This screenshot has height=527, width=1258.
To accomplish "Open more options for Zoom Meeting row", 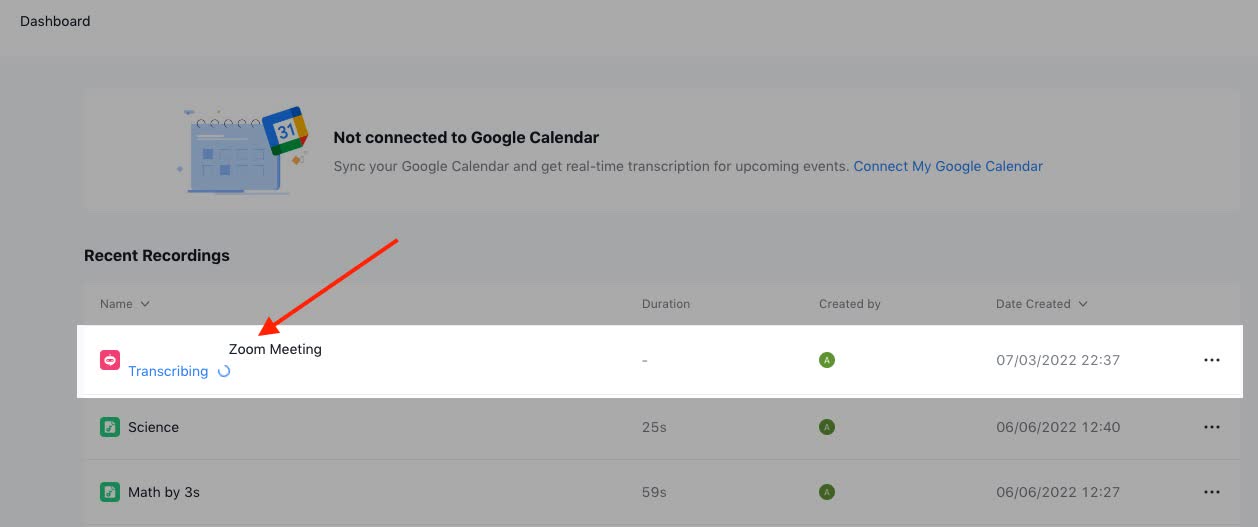I will [x=1212, y=360].
